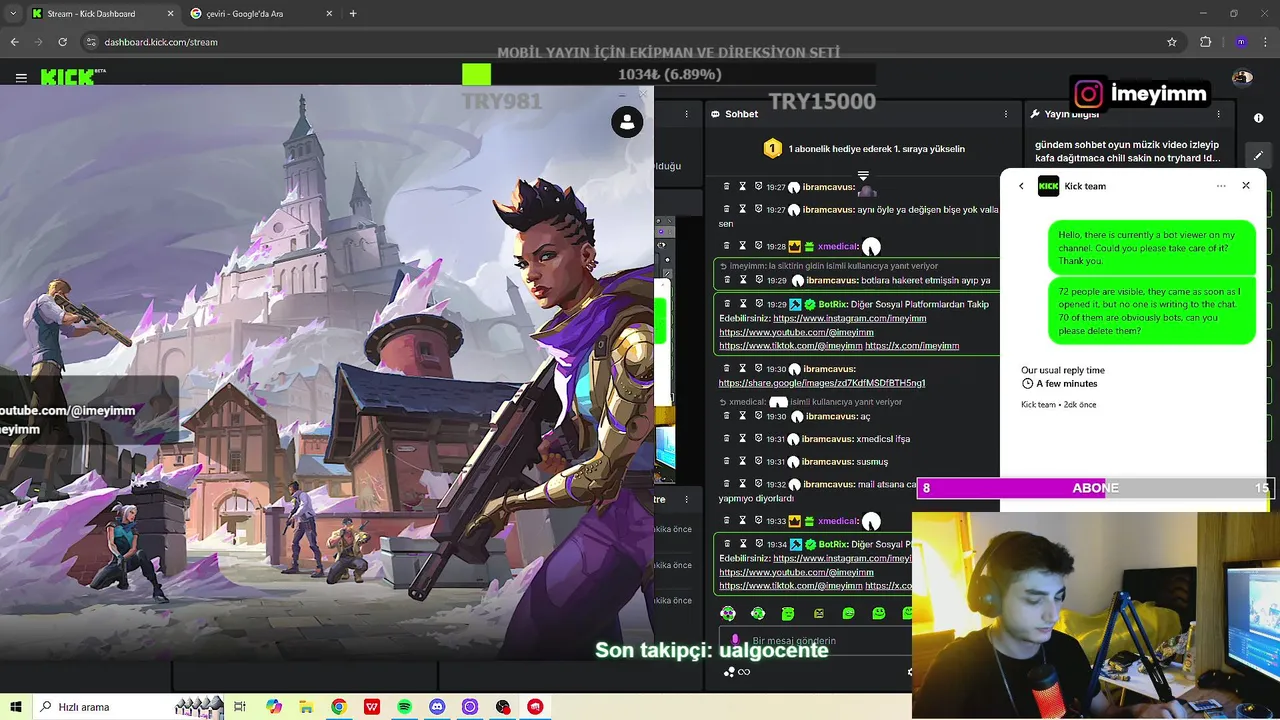The width and height of the screenshot is (1280, 720).
Task: Open ibramcavus share.google image link
Action: [822, 383]
